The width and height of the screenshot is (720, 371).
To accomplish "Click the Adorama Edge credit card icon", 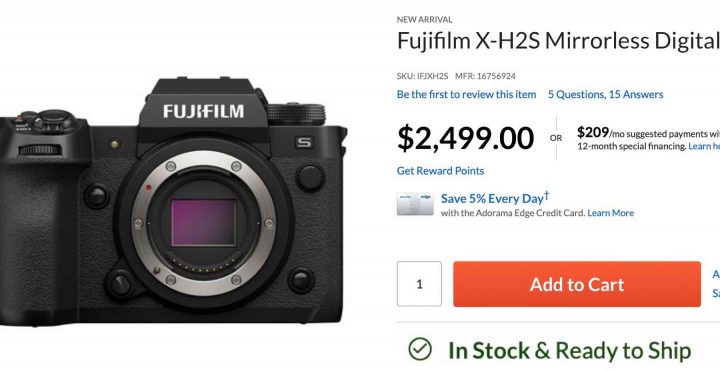I will 415,204.
